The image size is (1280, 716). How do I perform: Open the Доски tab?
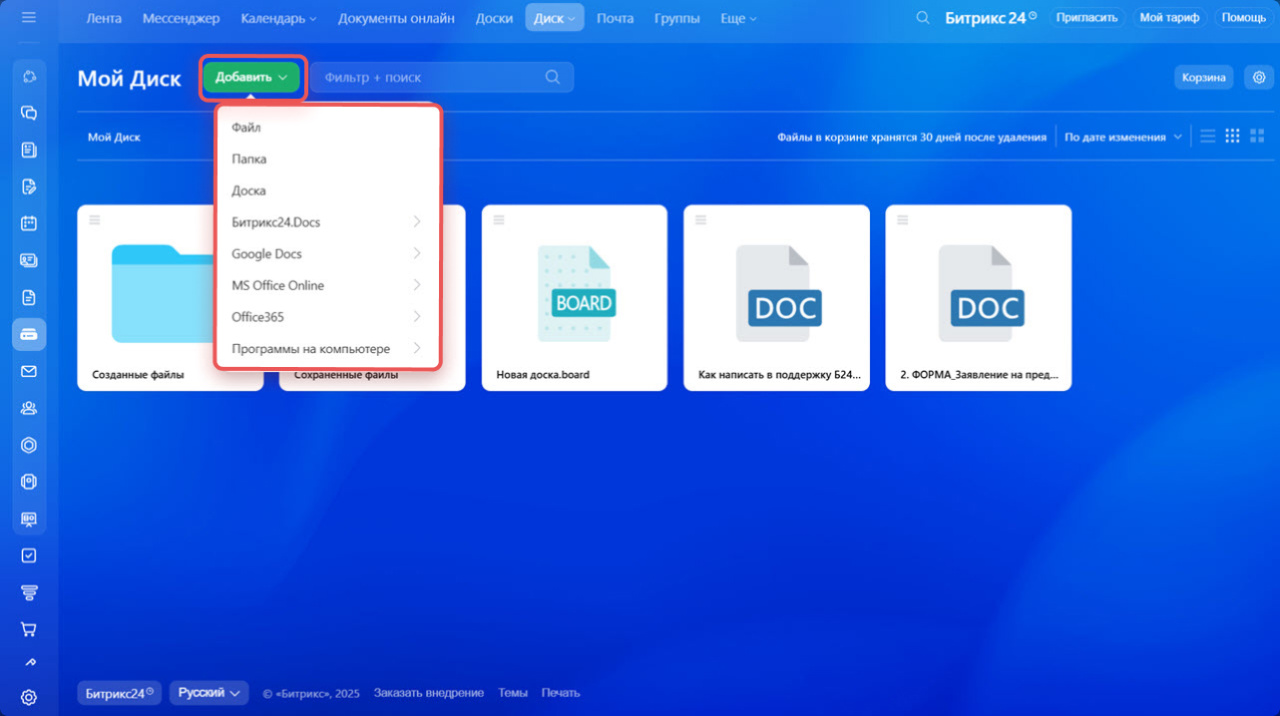(494, 18)
